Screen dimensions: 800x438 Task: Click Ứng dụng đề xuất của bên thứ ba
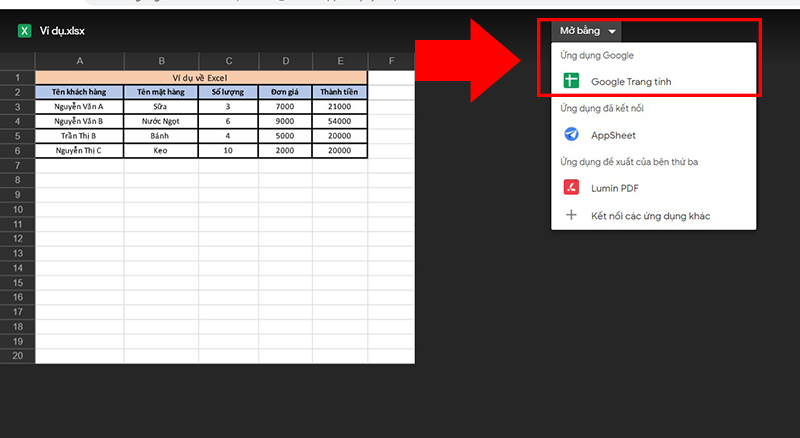coord(629,162)
